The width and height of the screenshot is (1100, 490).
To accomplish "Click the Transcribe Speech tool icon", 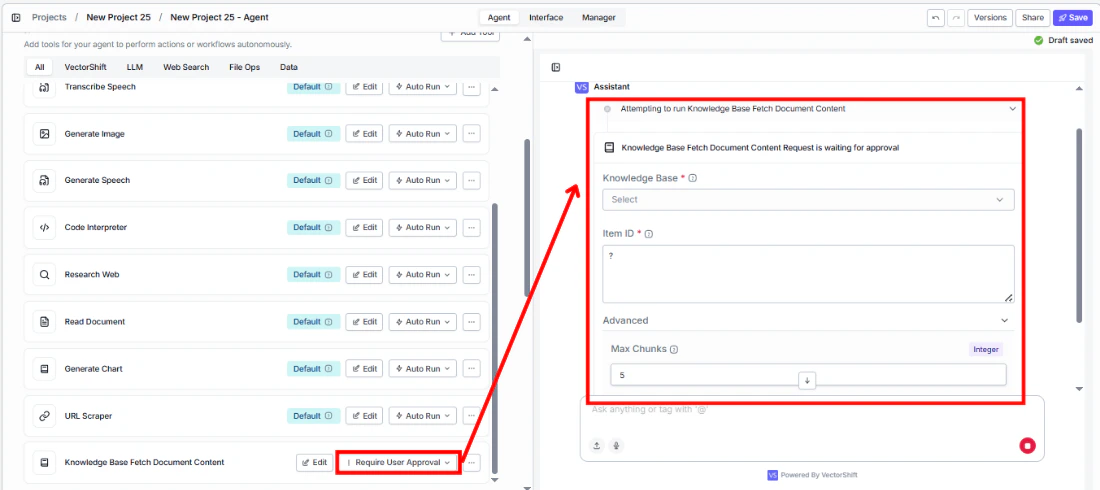I will (x=44, y=87).
